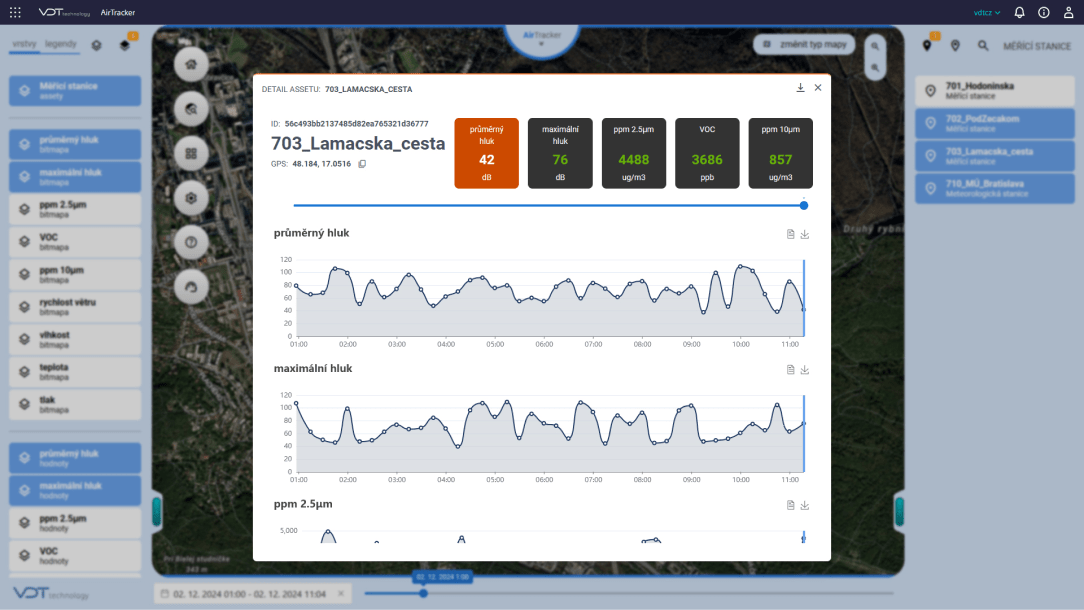The image size is (1084, 610).
Task: Expand the right side panel handle
Action: pos(899,511)
